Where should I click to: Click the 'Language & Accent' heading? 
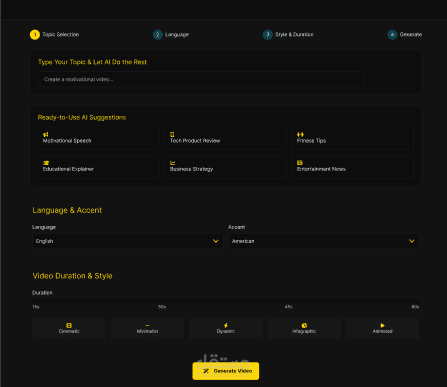click(67, 210)
